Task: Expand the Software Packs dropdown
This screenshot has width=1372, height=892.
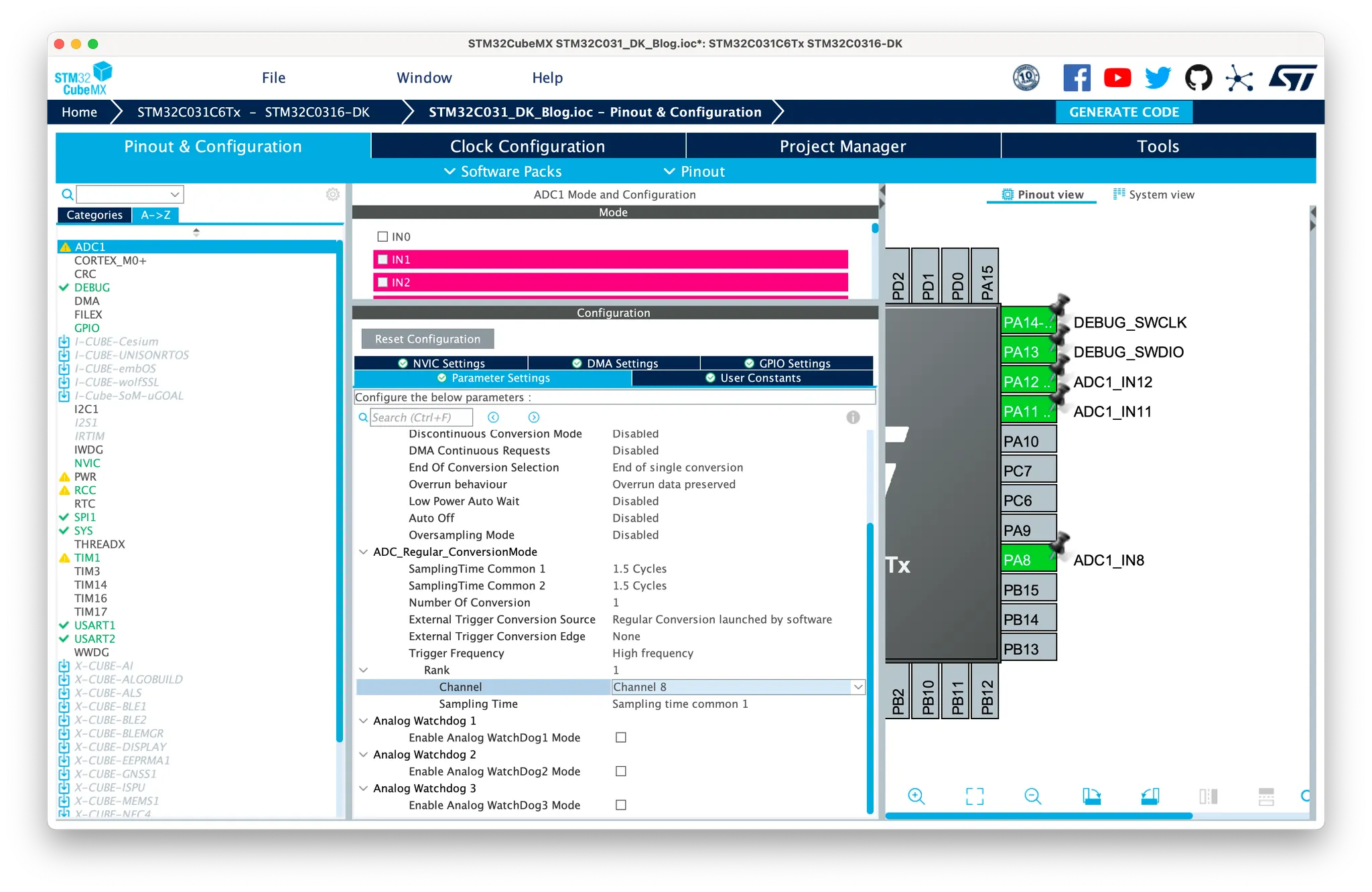Action: coord(504,171)
